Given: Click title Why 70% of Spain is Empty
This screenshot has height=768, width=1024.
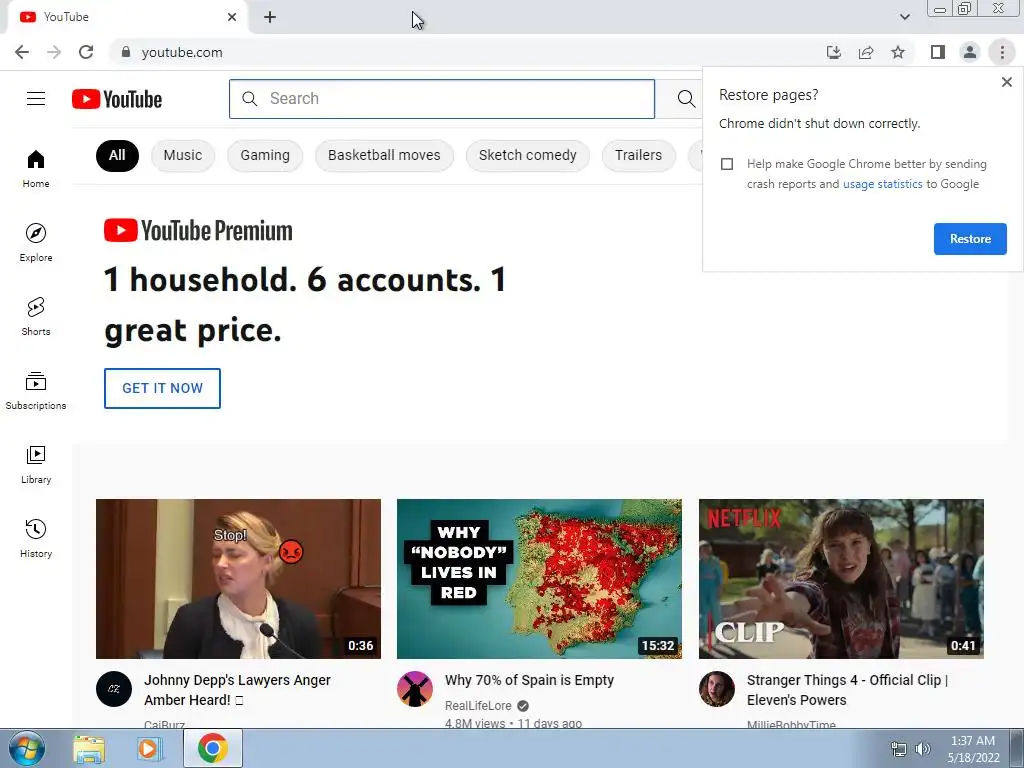Looking at the screenshot, I should 530,680.
